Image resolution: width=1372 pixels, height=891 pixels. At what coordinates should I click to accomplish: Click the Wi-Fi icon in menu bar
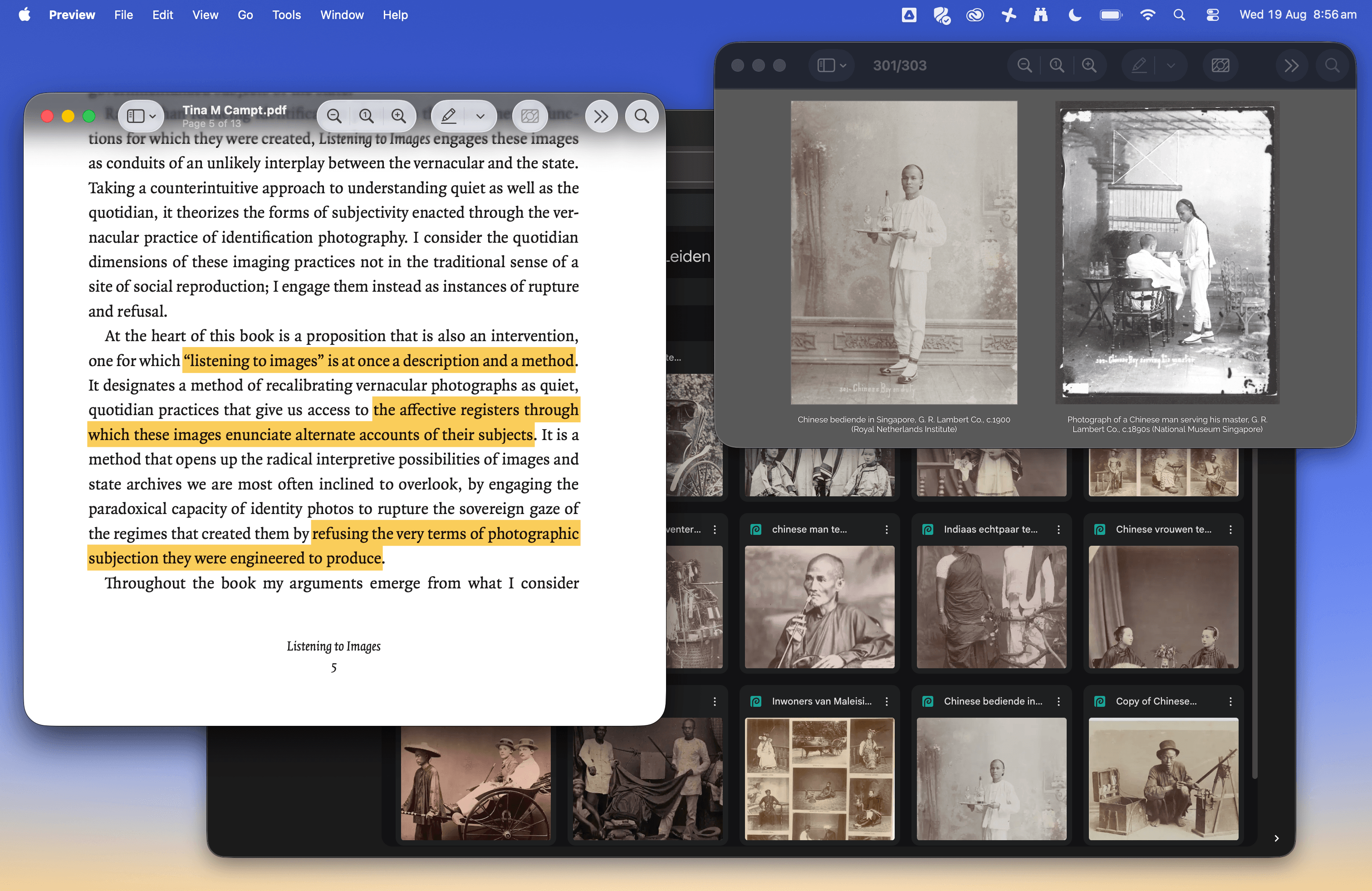[1147, 15]
